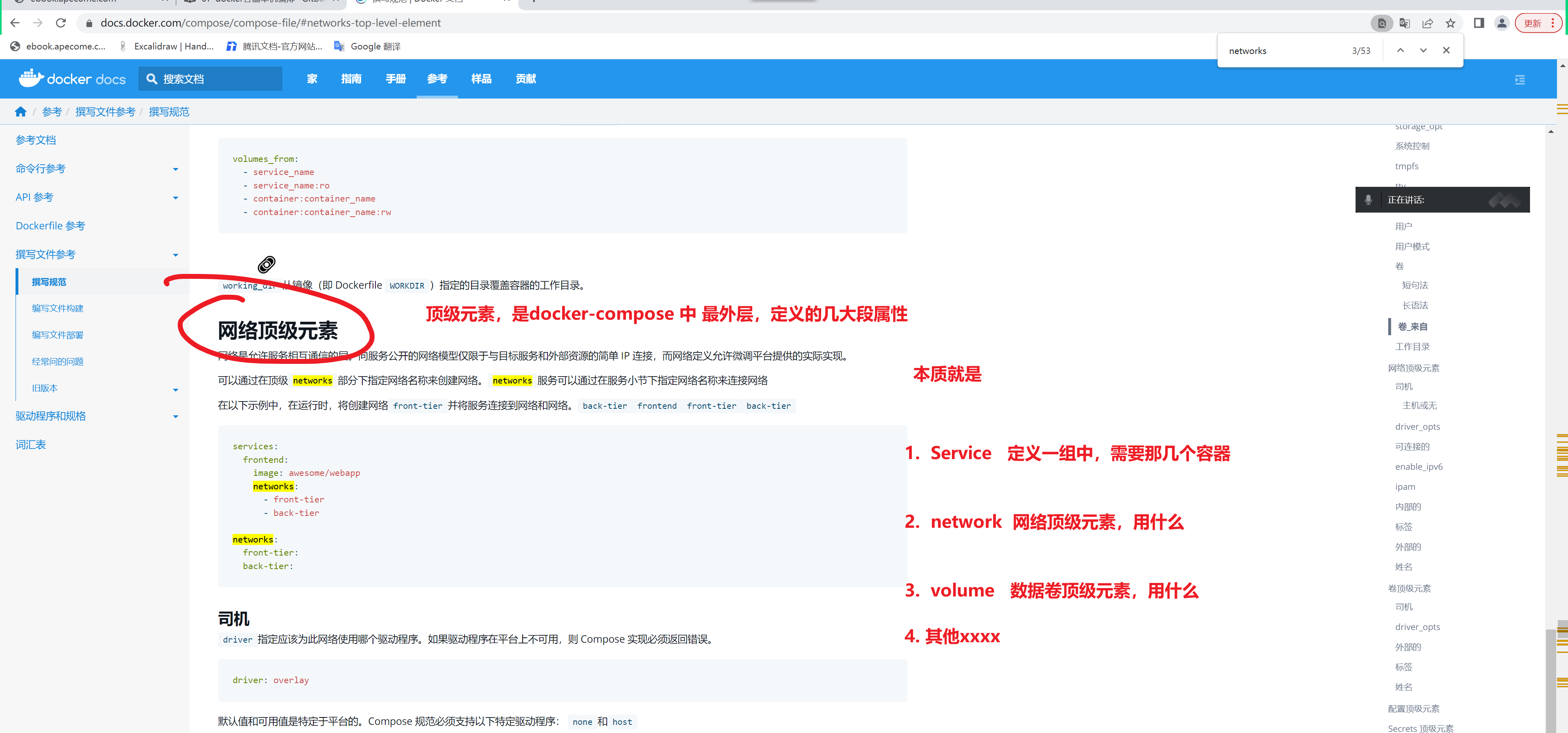The height and width of the screenshot is (733, 1568).
Task: Jump to driver_opts in the outline
Action: point(1417,426)
